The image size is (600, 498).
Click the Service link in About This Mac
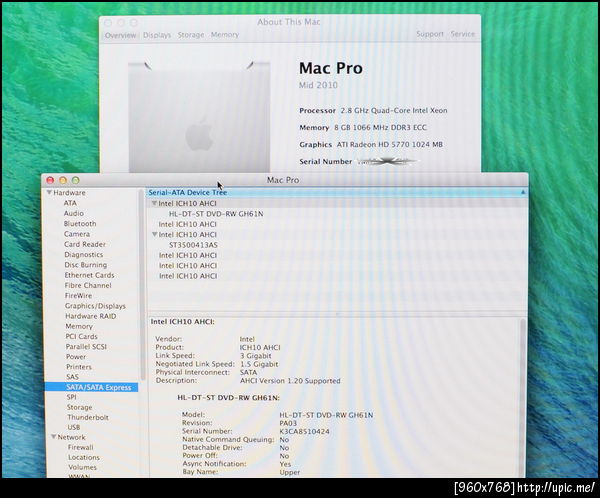463,34
